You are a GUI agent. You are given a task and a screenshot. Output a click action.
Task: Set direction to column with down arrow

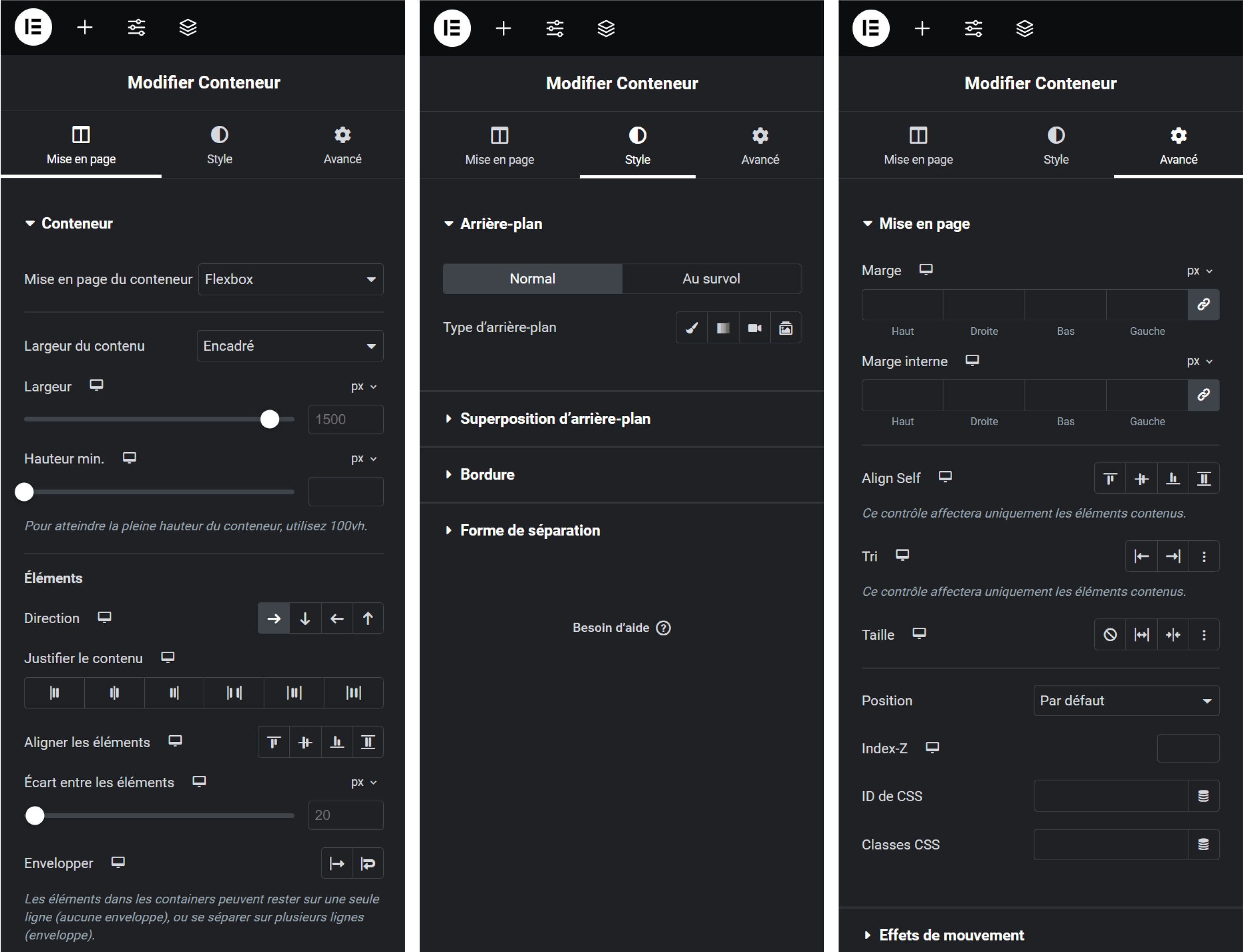305,618
